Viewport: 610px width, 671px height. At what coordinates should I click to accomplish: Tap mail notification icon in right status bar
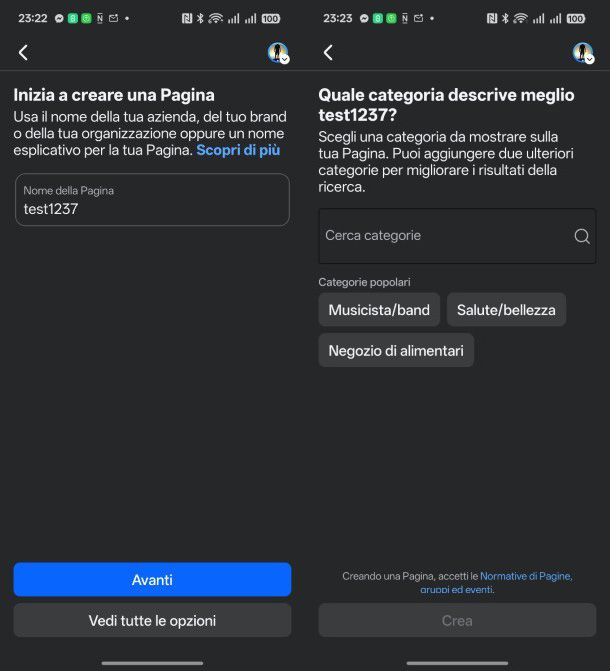tap(418, 18)
